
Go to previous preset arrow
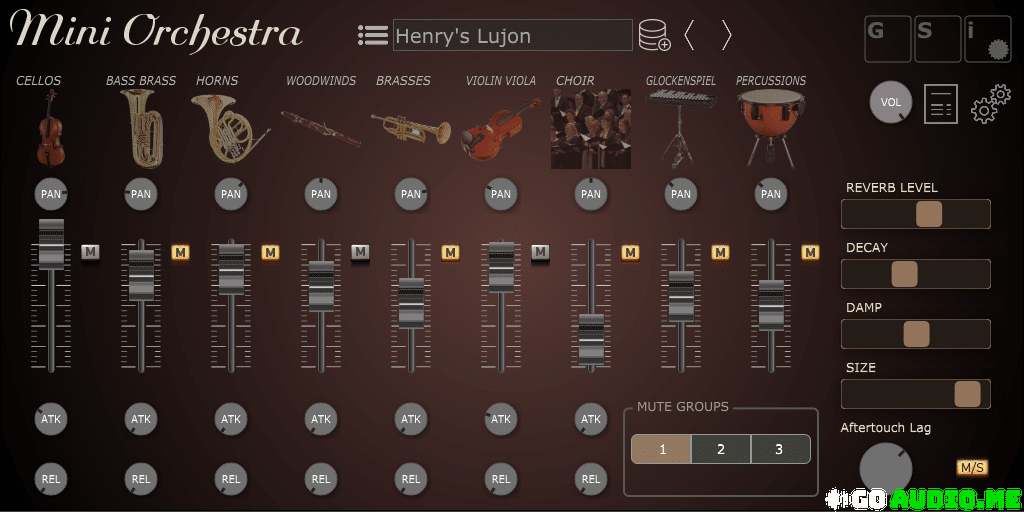[689, 35]
